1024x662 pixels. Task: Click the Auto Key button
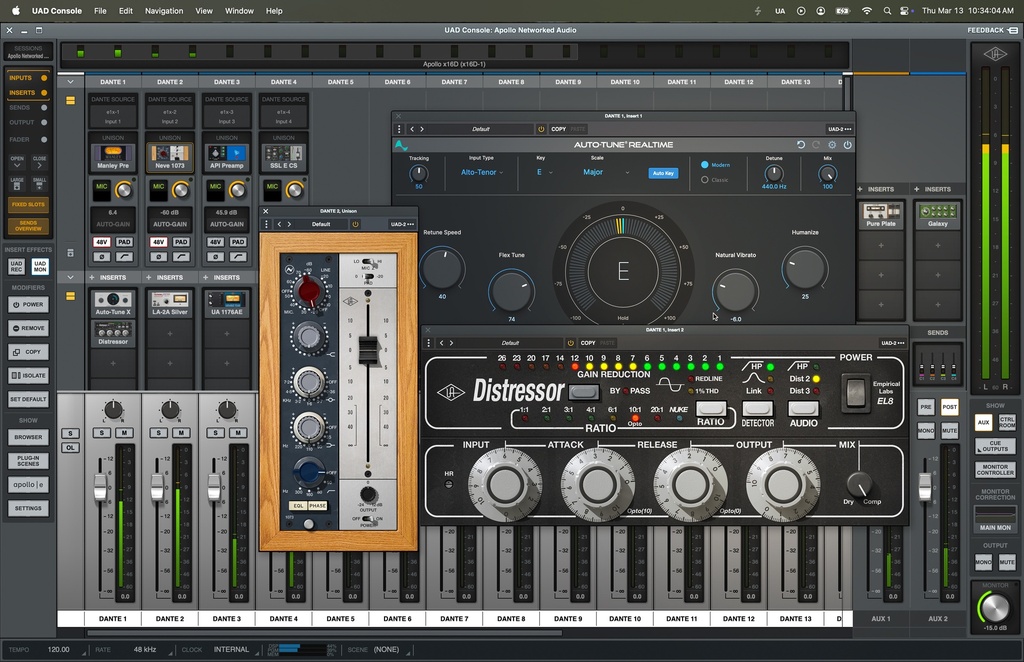point(663,173)
